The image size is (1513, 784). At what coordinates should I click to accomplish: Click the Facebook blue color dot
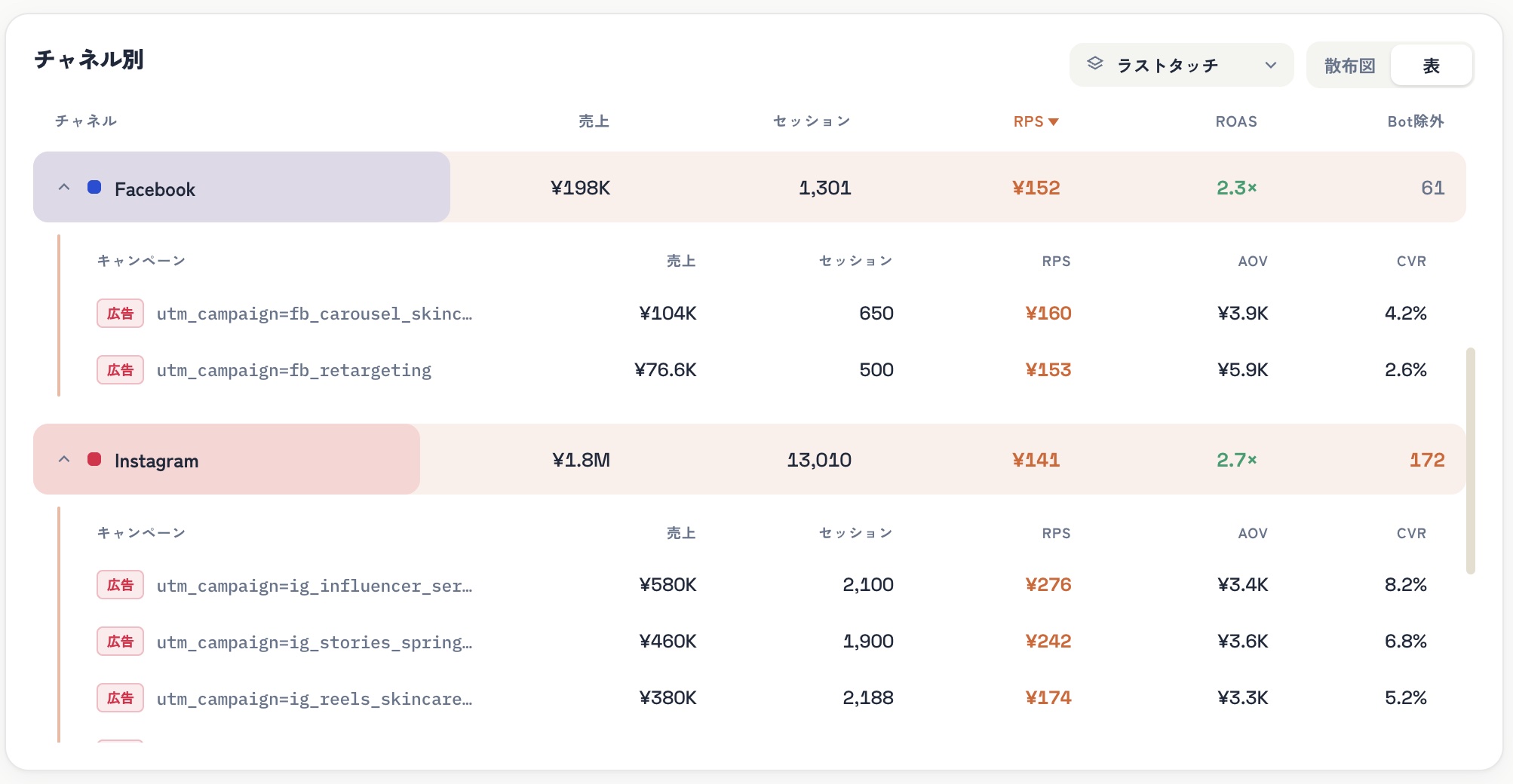(94, 187)
